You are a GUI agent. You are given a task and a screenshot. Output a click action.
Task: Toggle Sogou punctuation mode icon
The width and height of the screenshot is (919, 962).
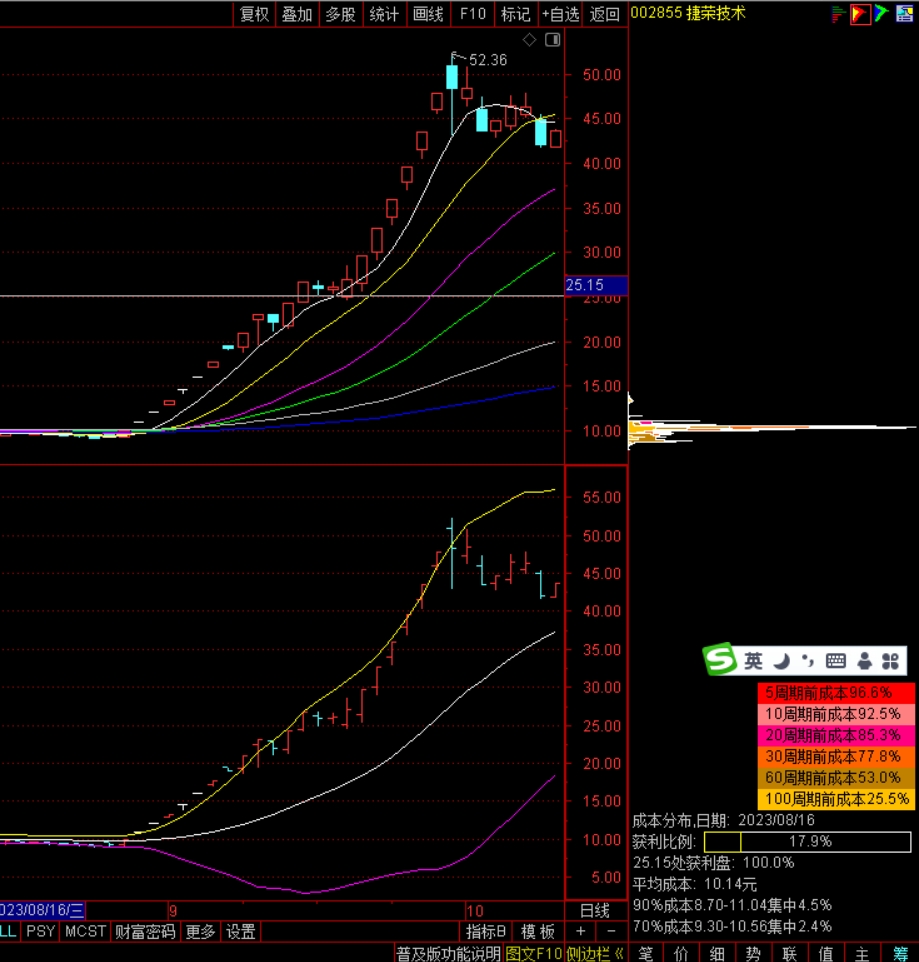click(808, 661)
